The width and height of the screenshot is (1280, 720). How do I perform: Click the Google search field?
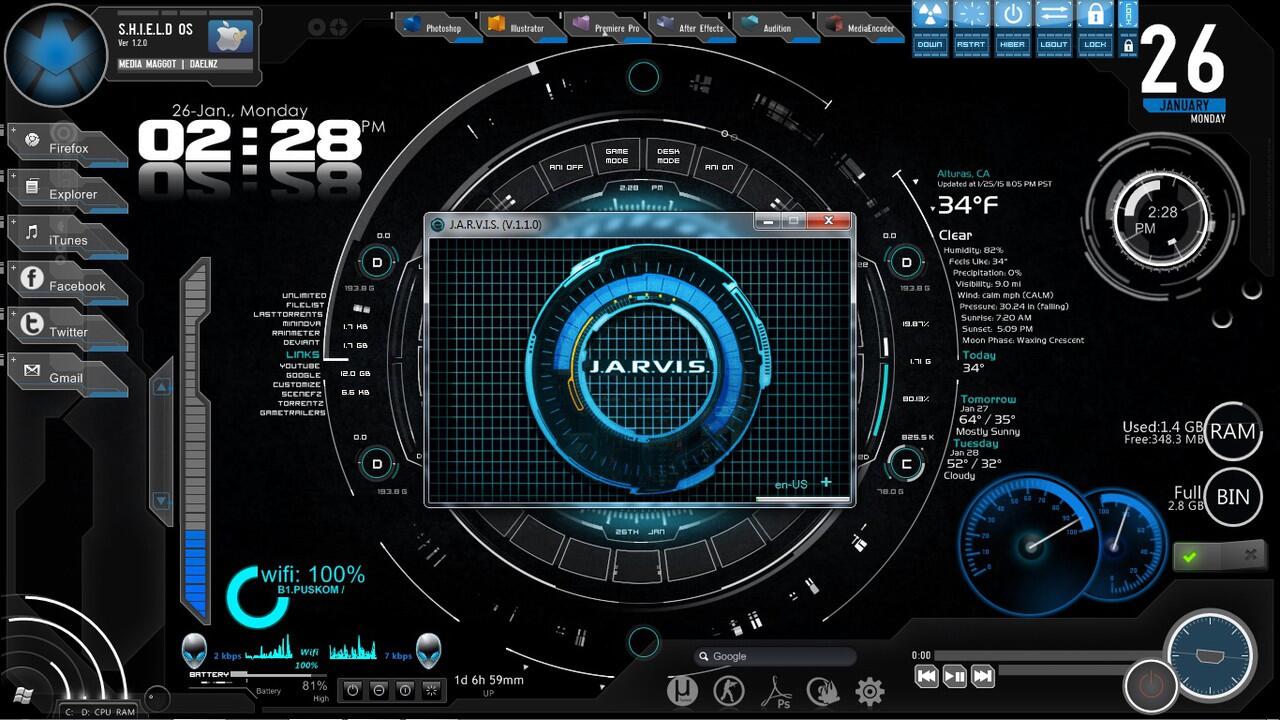[x=775, y=656]
